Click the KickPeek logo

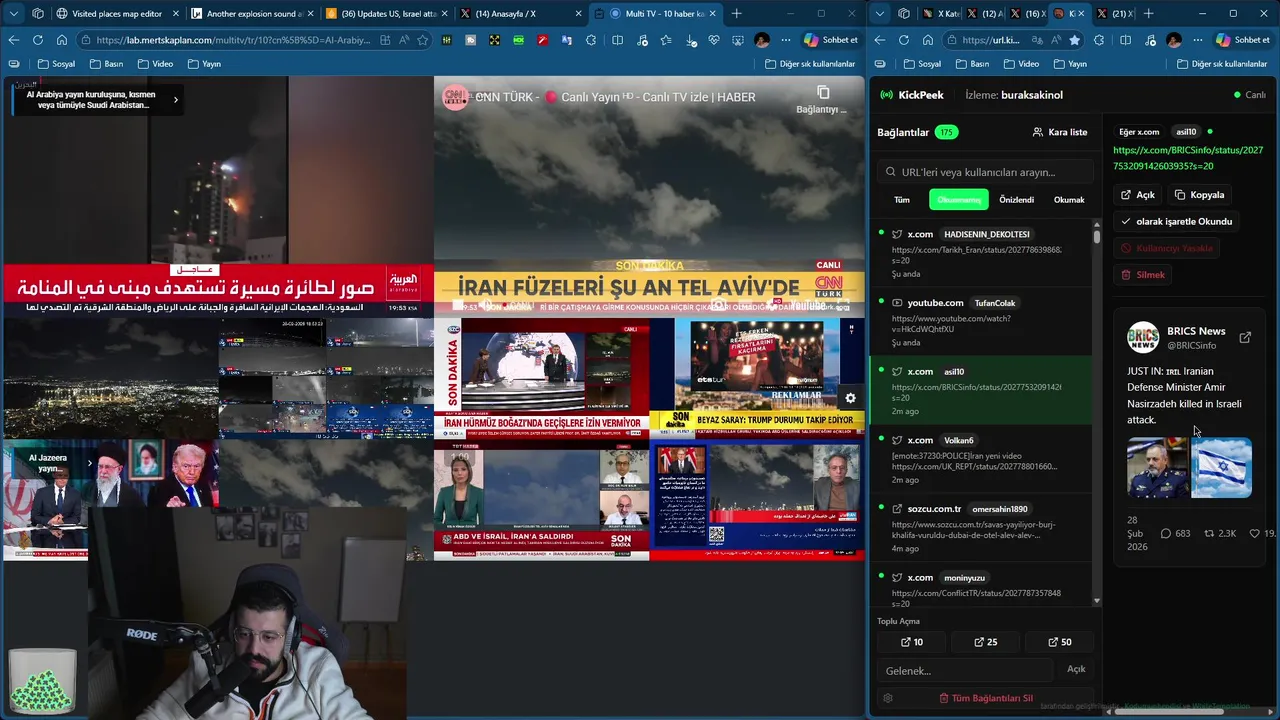(x=911, y=95)
